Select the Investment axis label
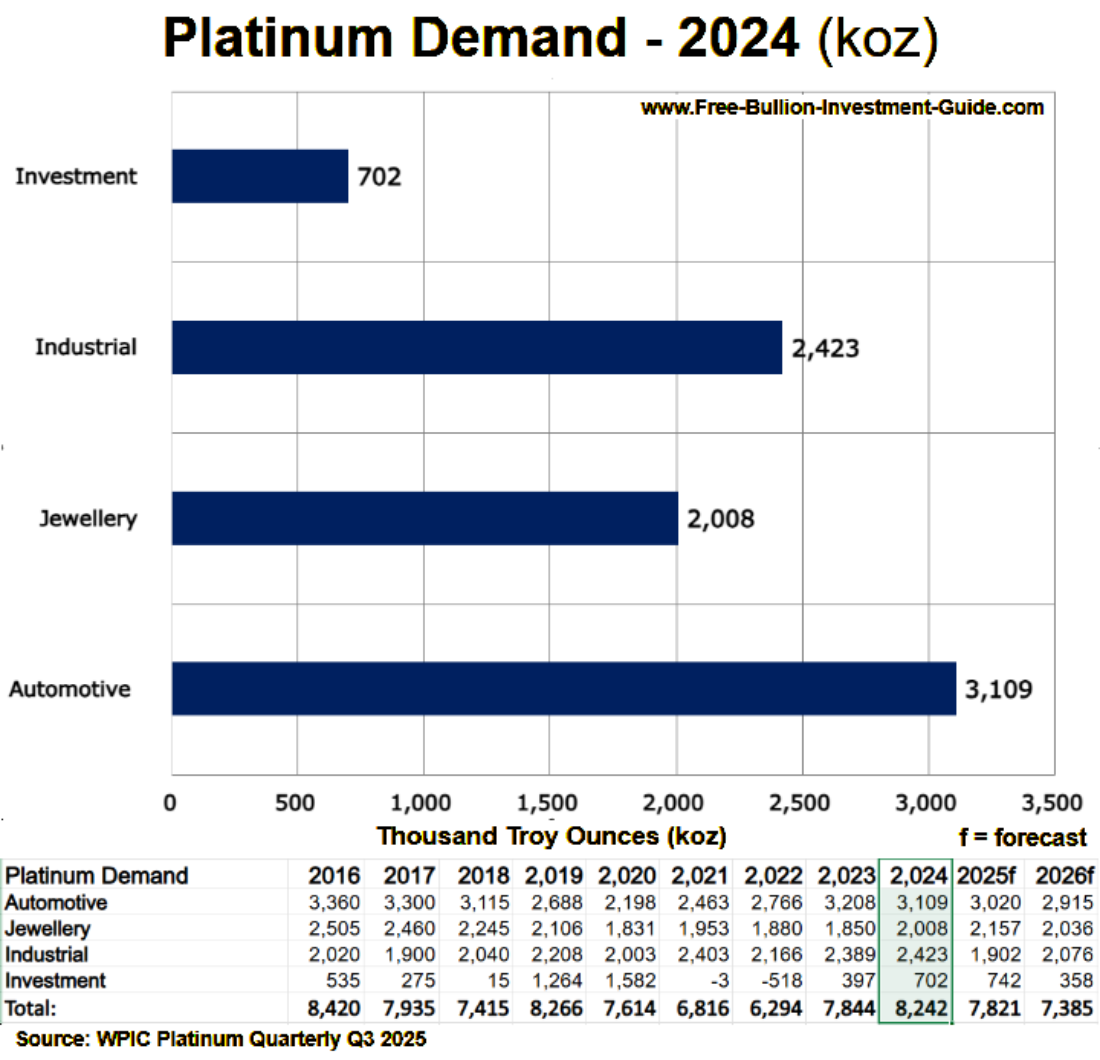The image size is (1100, 1060). tap(77, 177)
